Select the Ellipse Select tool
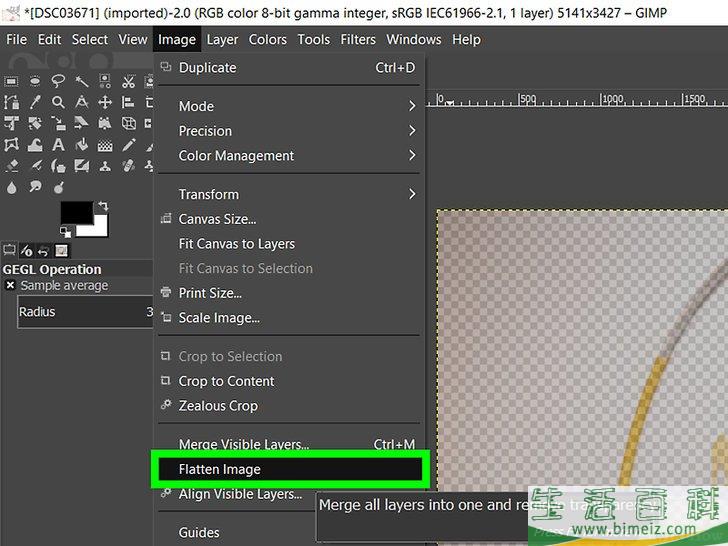 coord(35,82)
